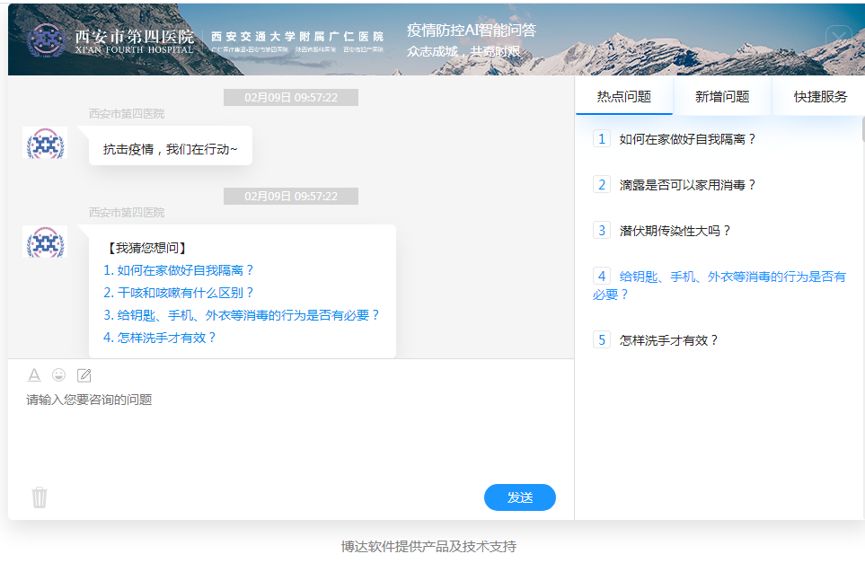Open the font formatting A icon
Image resolution: width=865 pixels, height=563 pixels.
pos(34,376)
